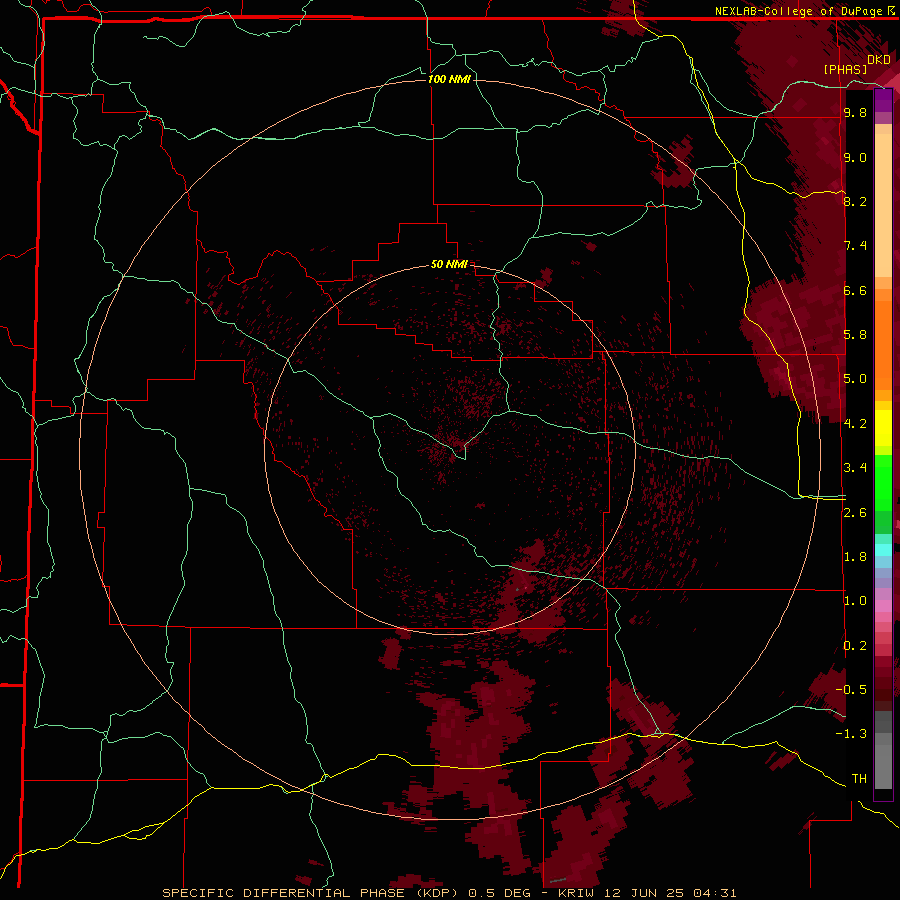The width and height of the screenshot is (900, 900).
Task: Click the 7.4 value on the color scale
Action: pos(855,246)
